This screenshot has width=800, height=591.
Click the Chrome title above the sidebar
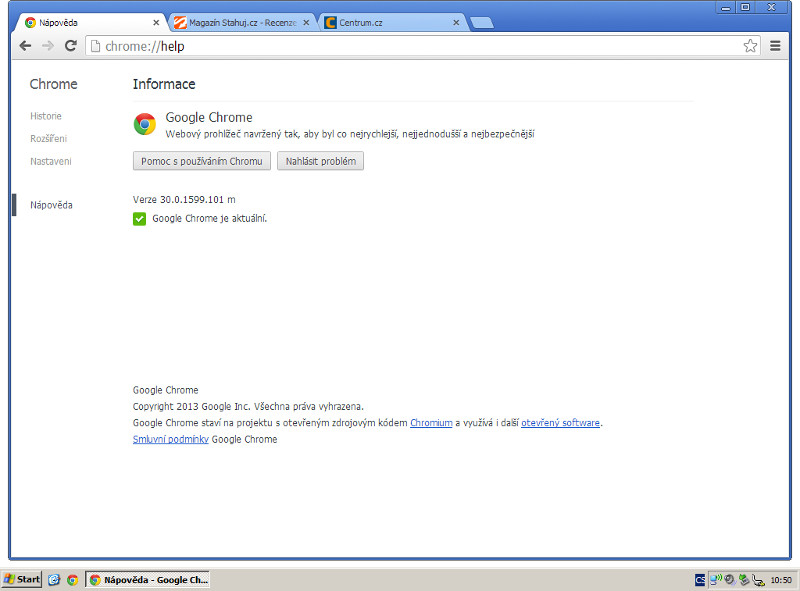[54, 84]
